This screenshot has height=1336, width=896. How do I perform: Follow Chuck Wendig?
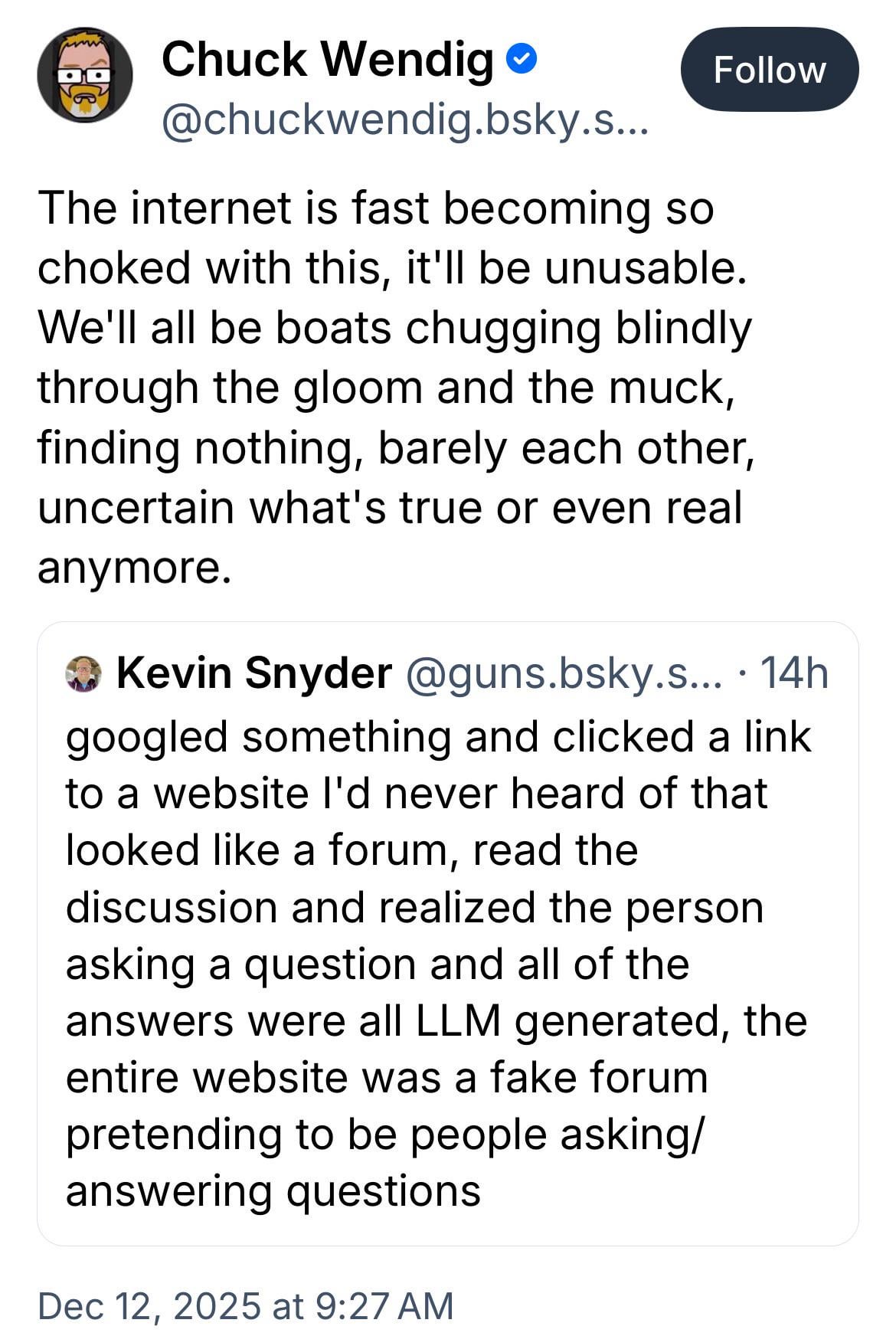click(x=769, y=70)
